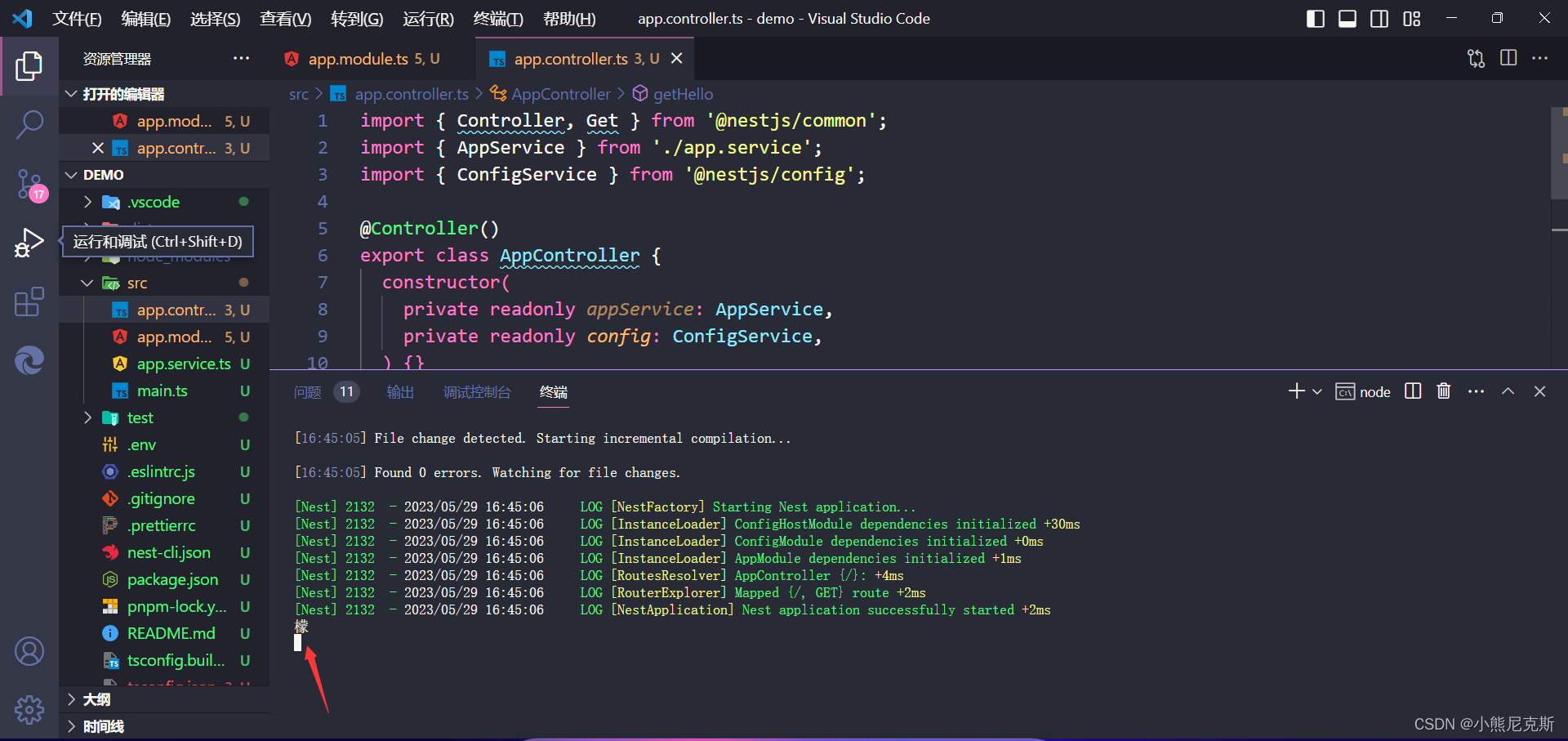Open README.md in explorer
The height and width of the screenshot is (741, 1568).
tap(164, 633)
